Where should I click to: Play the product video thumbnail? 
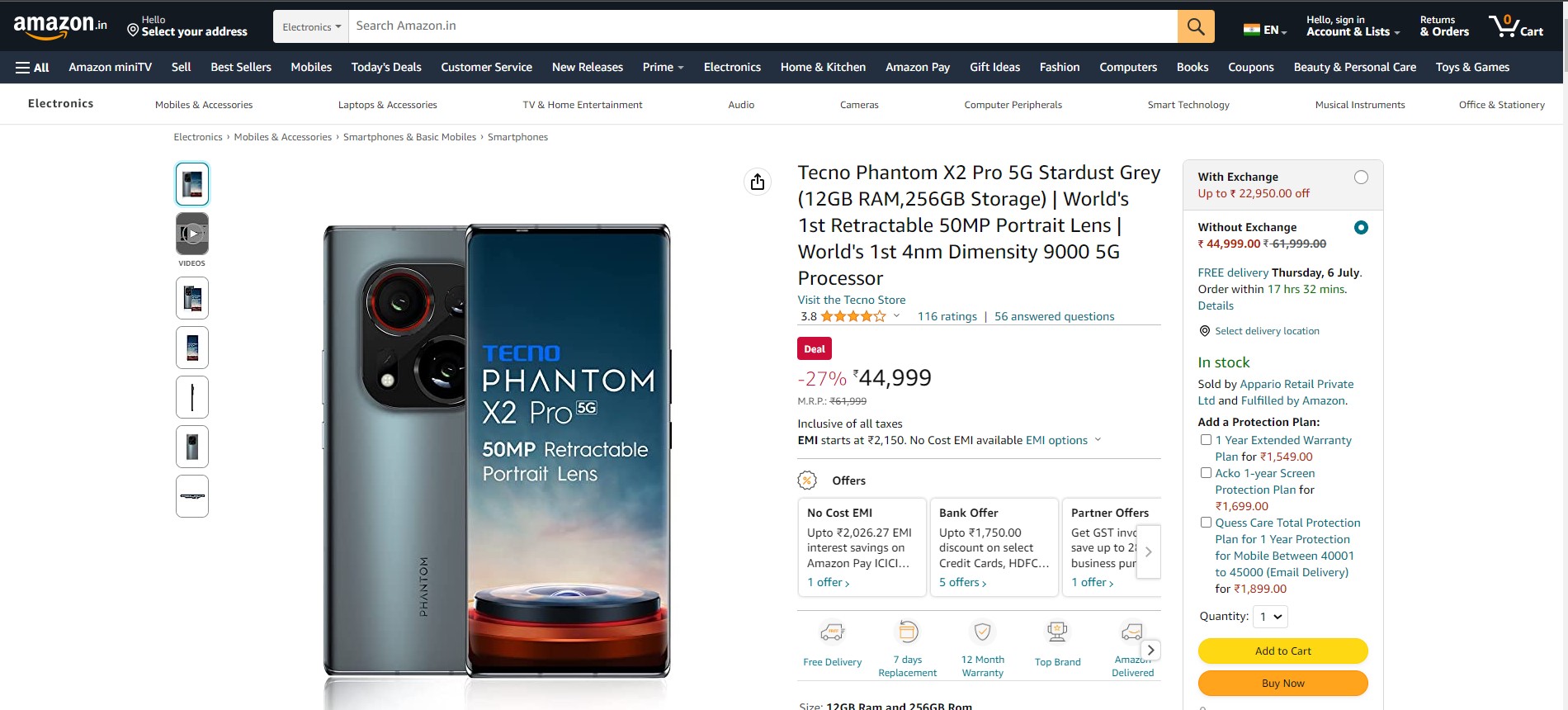[x=192, y=234]
